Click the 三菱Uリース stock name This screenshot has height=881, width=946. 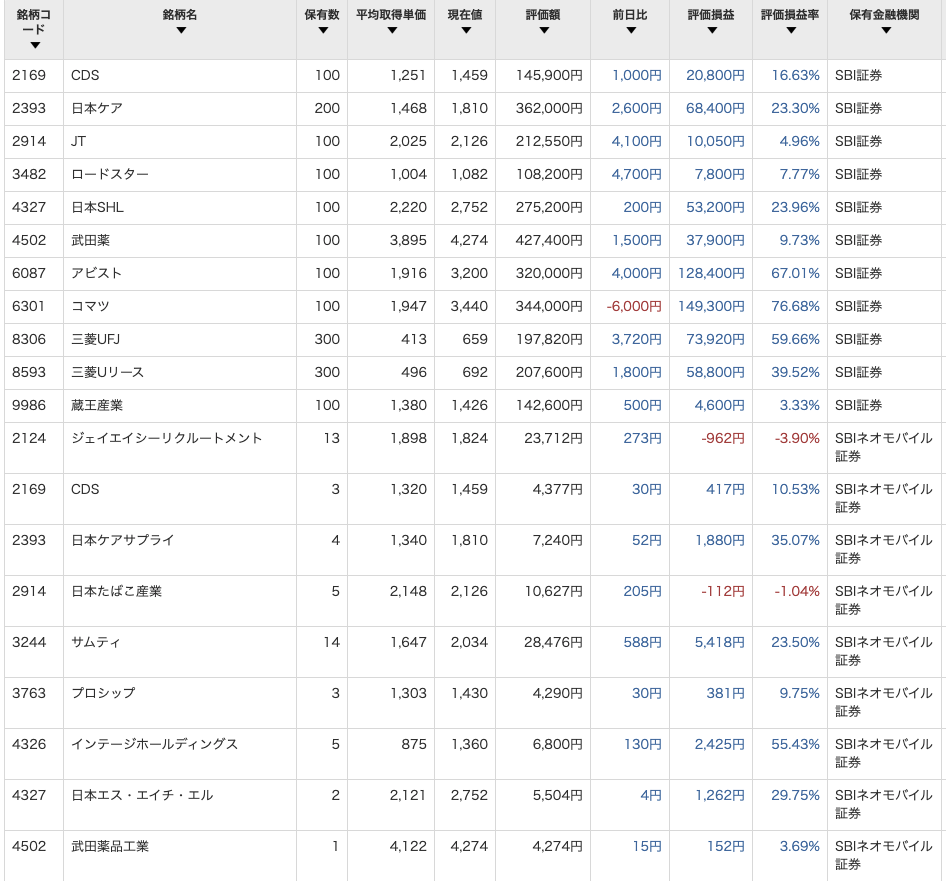click(107, 372)
